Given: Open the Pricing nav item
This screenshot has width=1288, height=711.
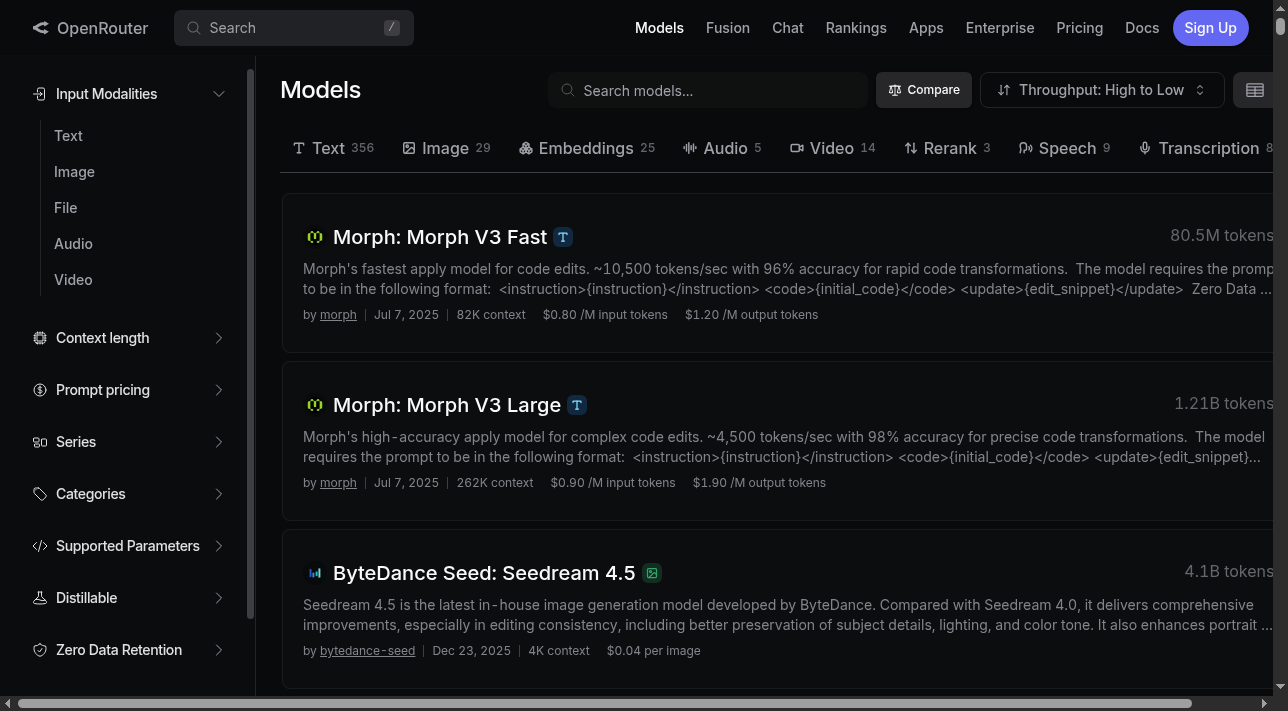Looking at the screenshot, I should pos(1080,28).
